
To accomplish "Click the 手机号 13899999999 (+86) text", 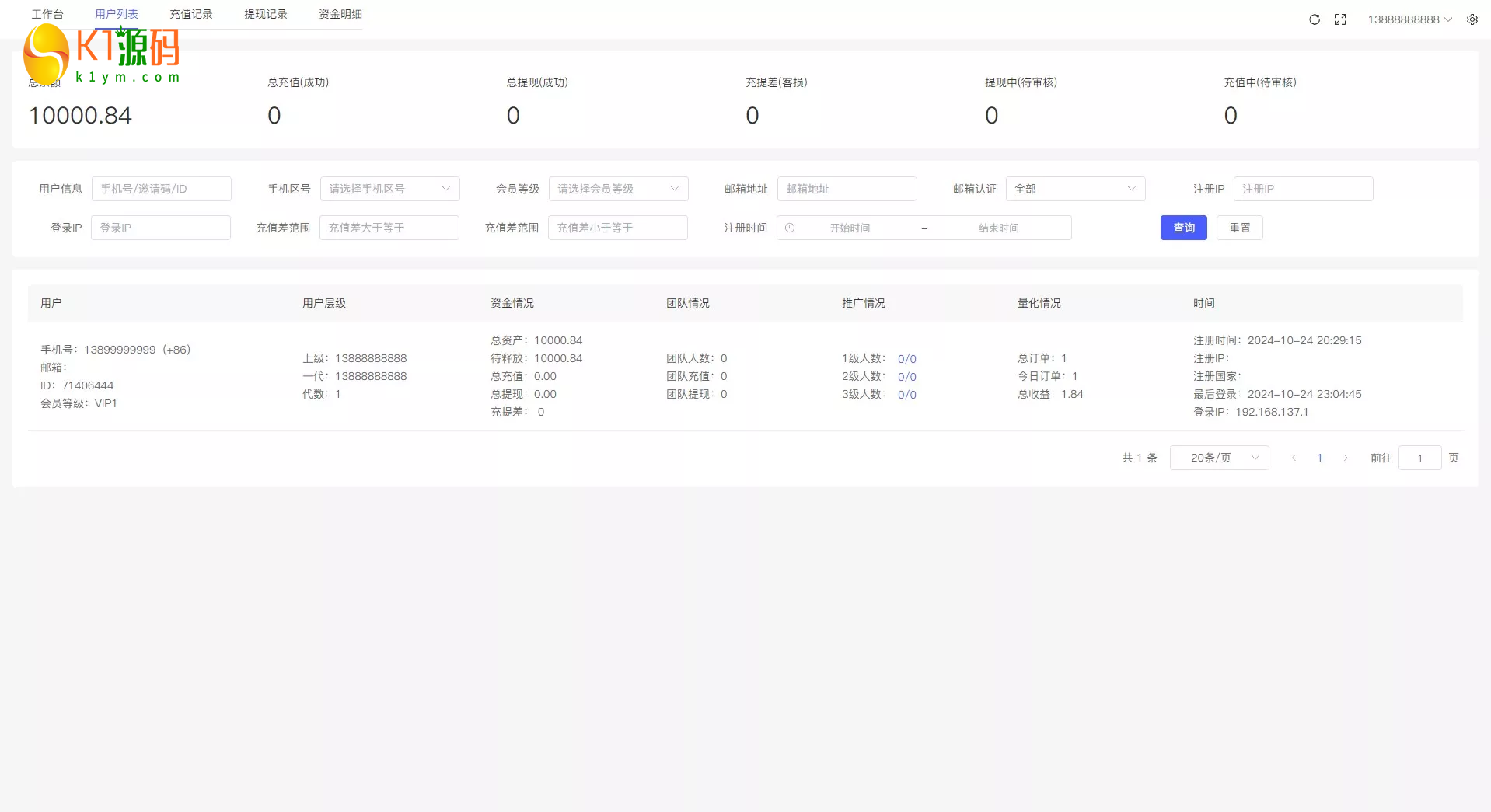I will tap(116, 350).
